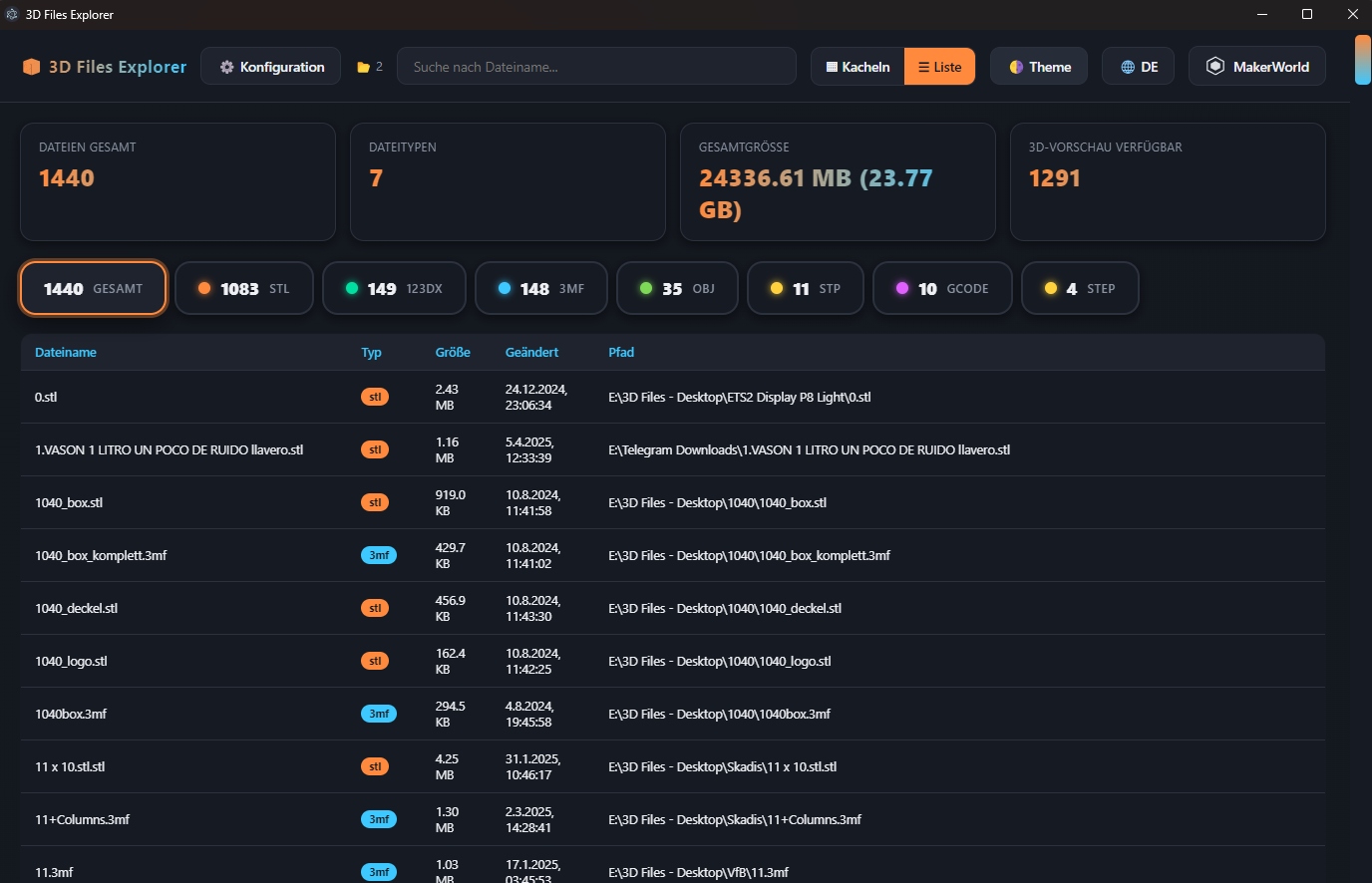Click the orange cube app logo
Image resolution: width=1372 pixels, height=883 pixels.
(x=31, y=67)
